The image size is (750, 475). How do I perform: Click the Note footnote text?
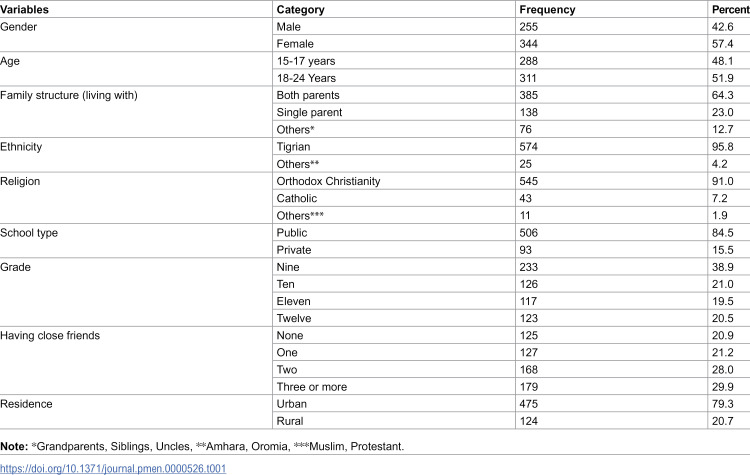point(202,446)
